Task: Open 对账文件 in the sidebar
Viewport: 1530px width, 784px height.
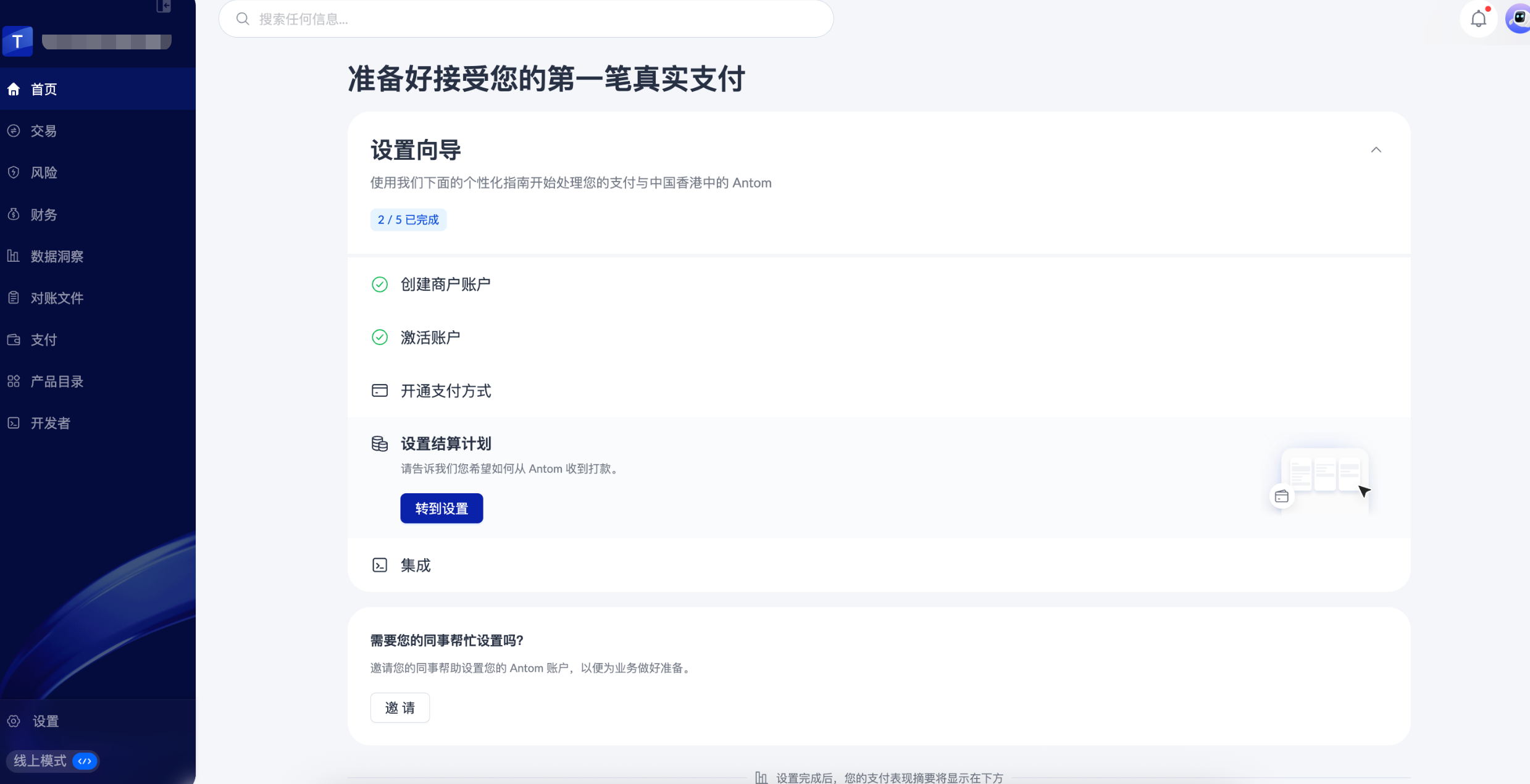Action: click(x=98, y=298)
